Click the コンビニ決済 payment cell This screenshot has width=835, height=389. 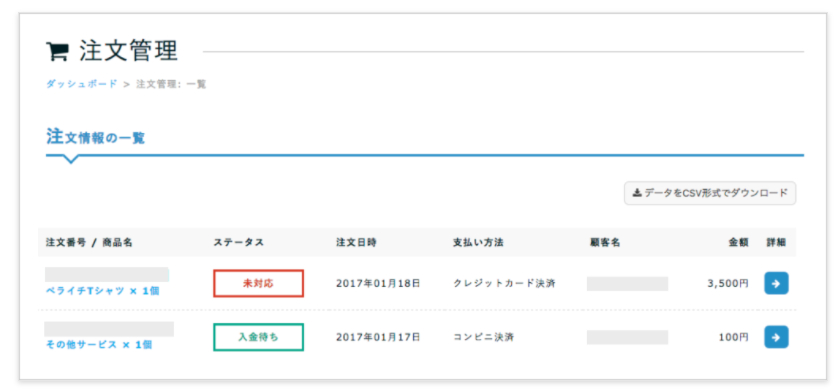484,337
